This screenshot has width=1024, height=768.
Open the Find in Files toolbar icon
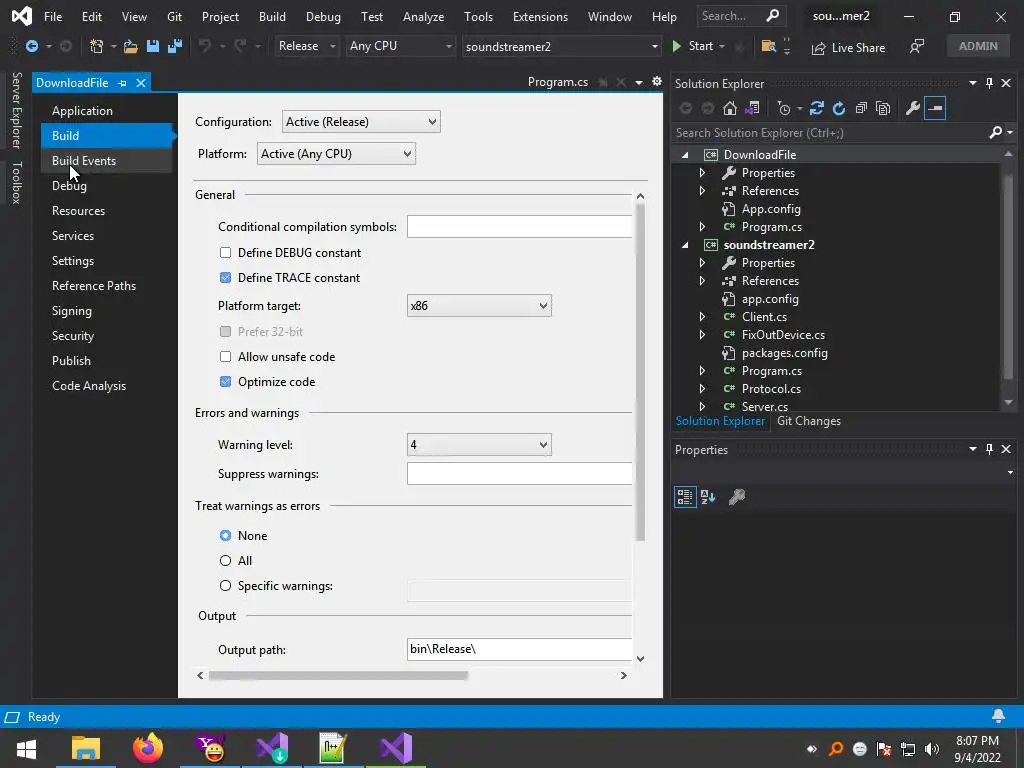[x=769, y=46]
